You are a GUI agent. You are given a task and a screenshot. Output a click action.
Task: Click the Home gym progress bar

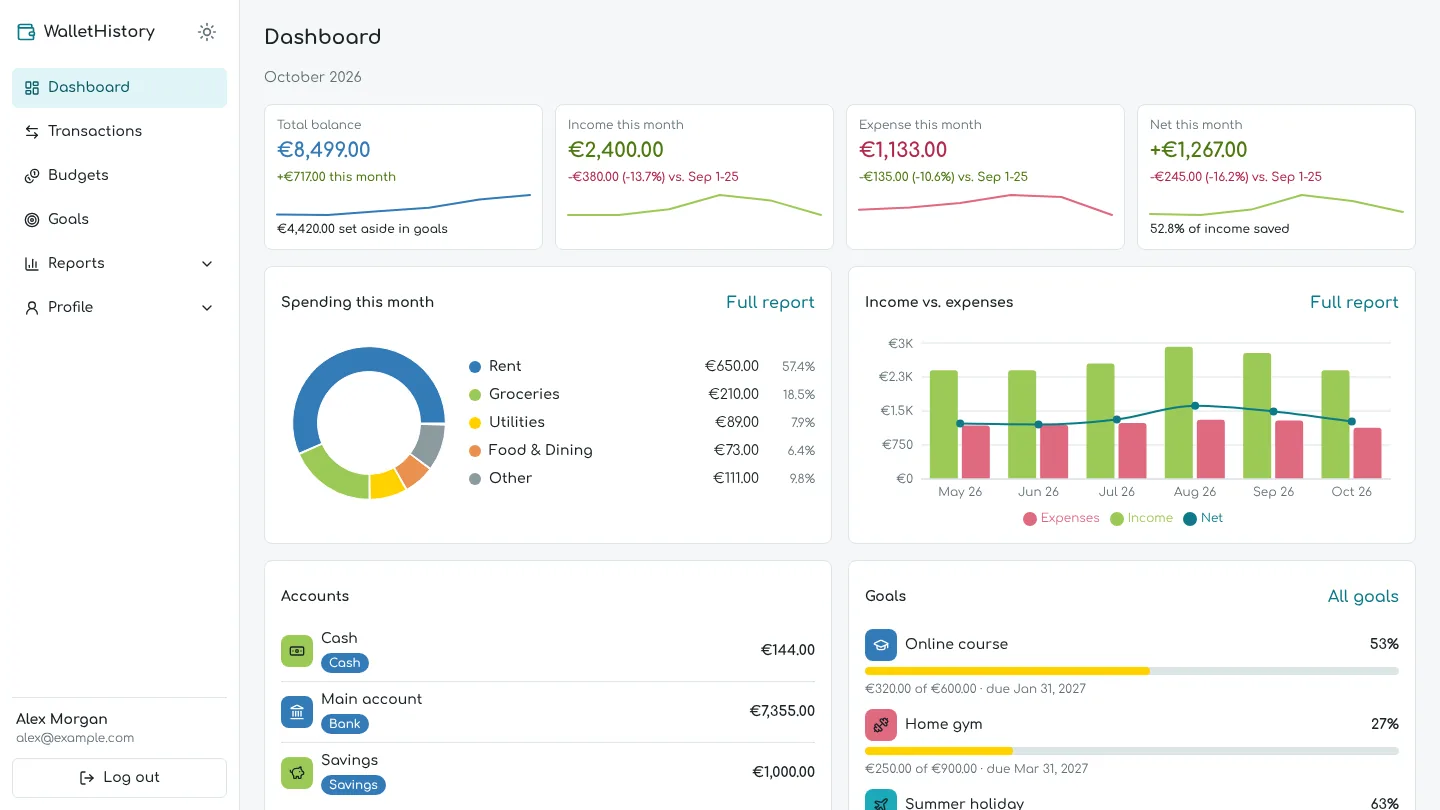(1132, 751)
